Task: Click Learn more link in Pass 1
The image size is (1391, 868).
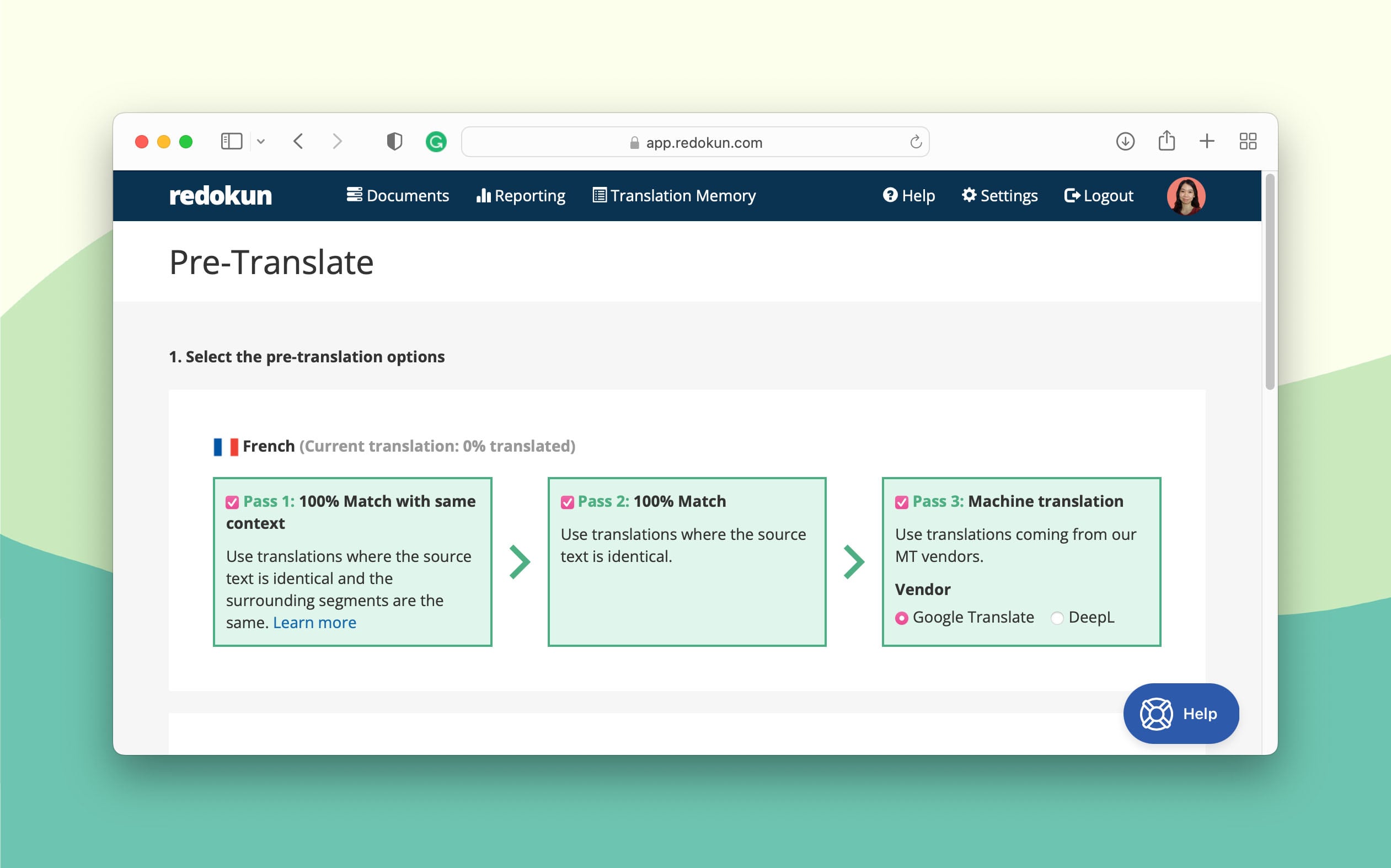Action: [315, 622]
